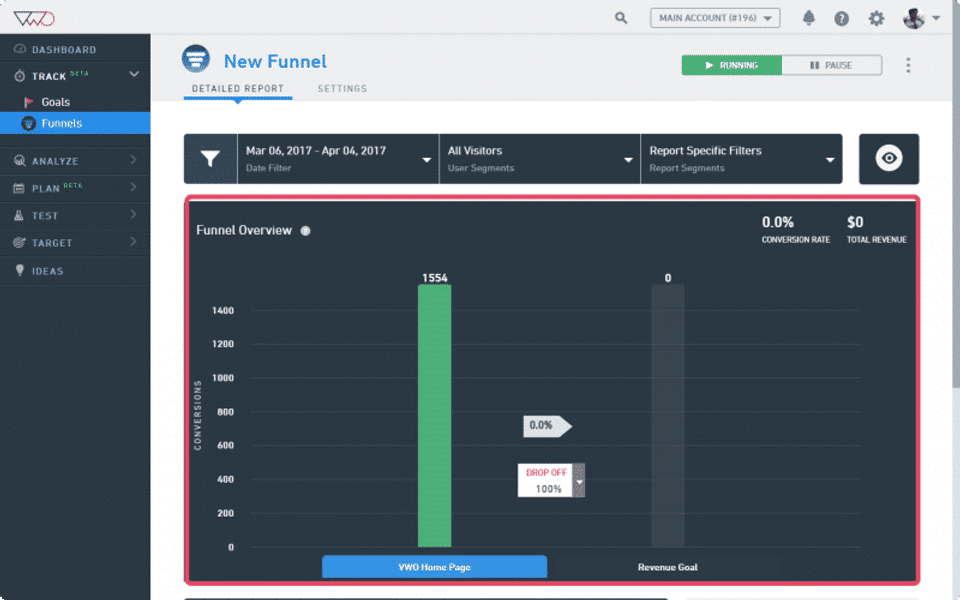This screenshot has height=600, width=960.
Task: Click the 1554 value label
Action: click(x=435, y=278)
